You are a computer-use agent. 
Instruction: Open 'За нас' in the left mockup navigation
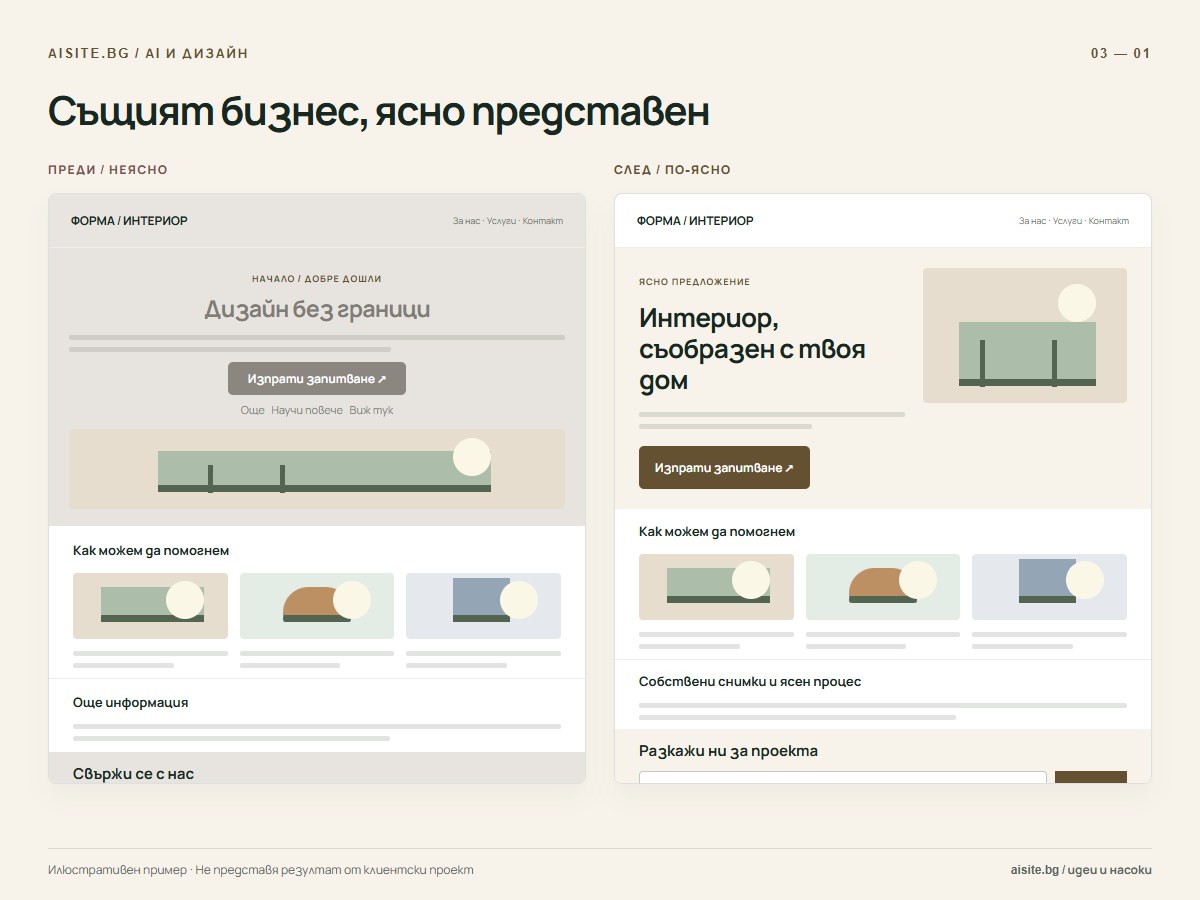(466, 221)
